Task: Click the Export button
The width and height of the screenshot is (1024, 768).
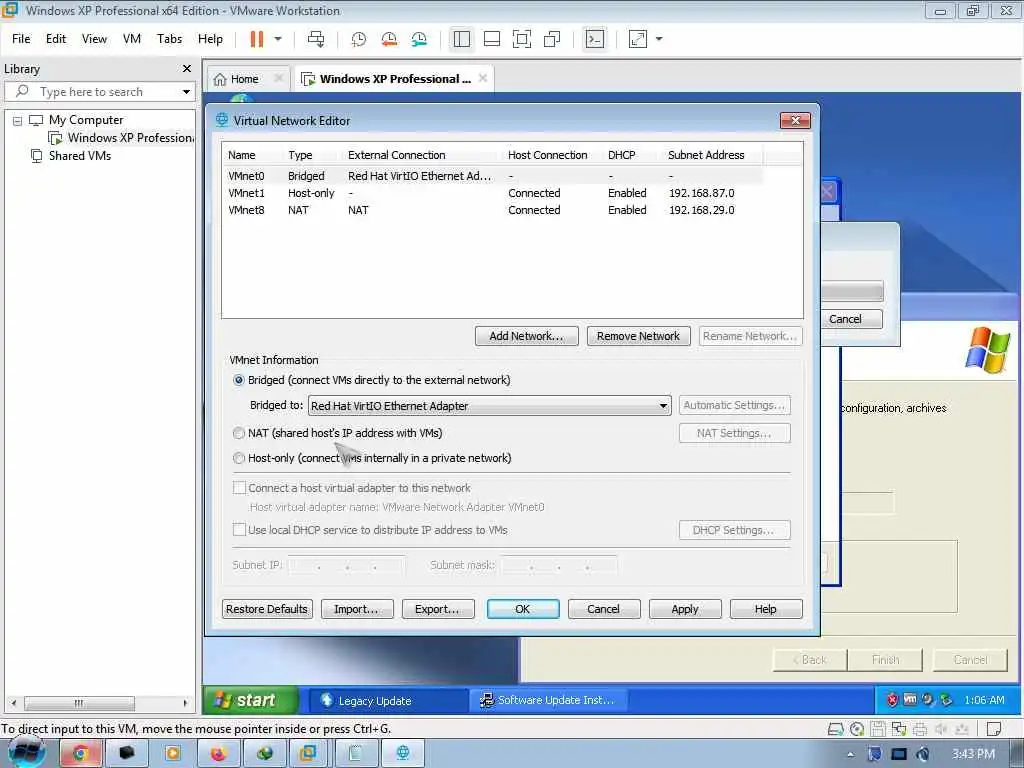Action: point(438,609)
